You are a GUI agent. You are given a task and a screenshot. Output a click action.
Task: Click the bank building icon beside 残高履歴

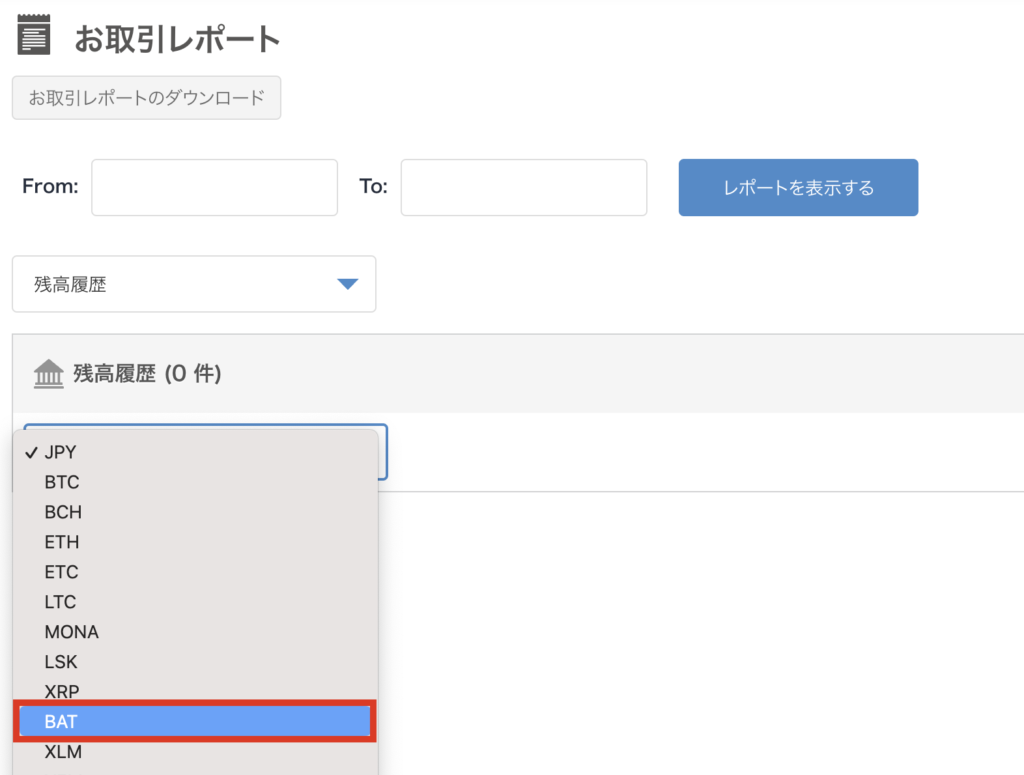click(49, 374)
